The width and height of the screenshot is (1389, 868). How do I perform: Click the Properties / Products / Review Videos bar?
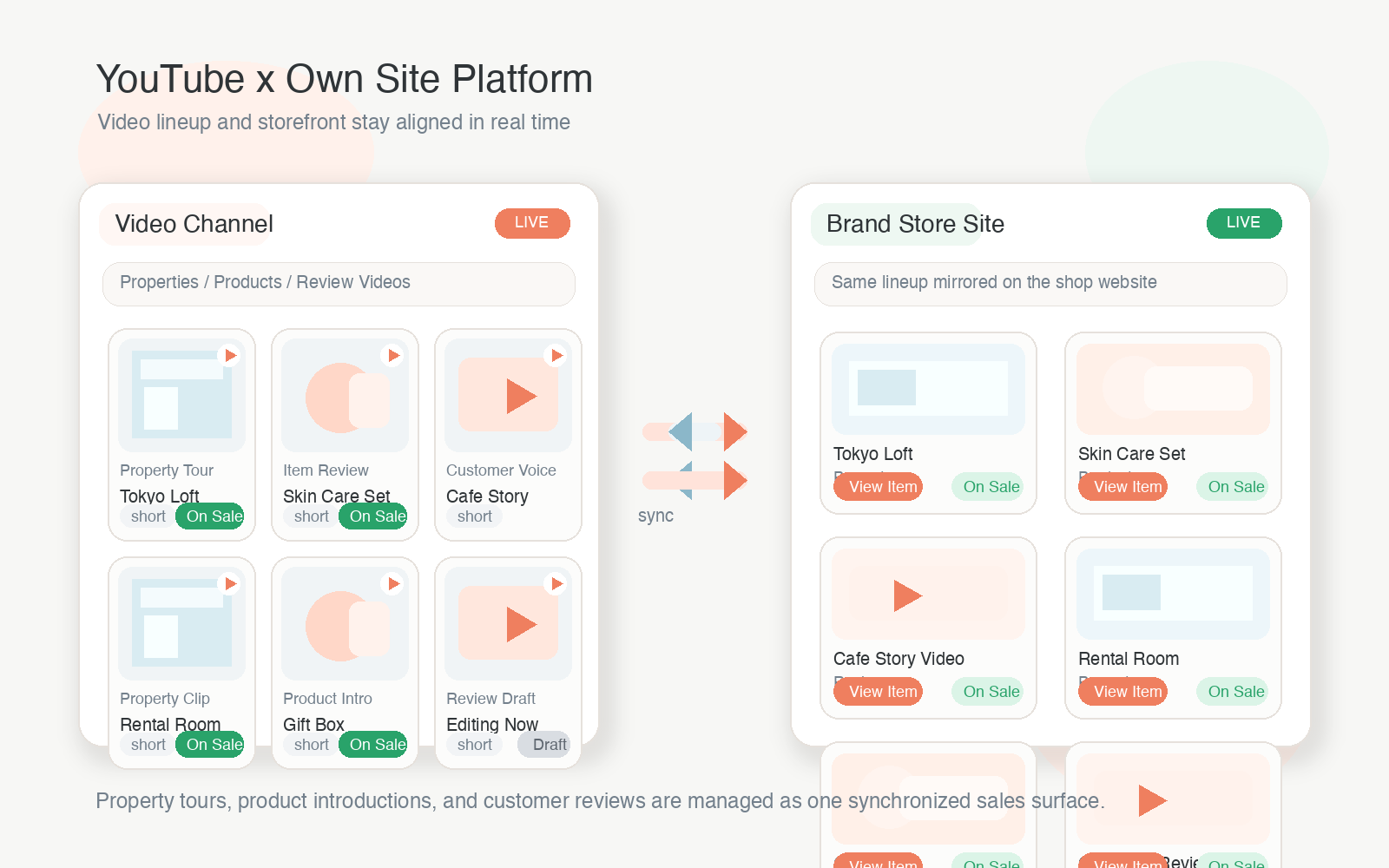click(x=339, y=284)
